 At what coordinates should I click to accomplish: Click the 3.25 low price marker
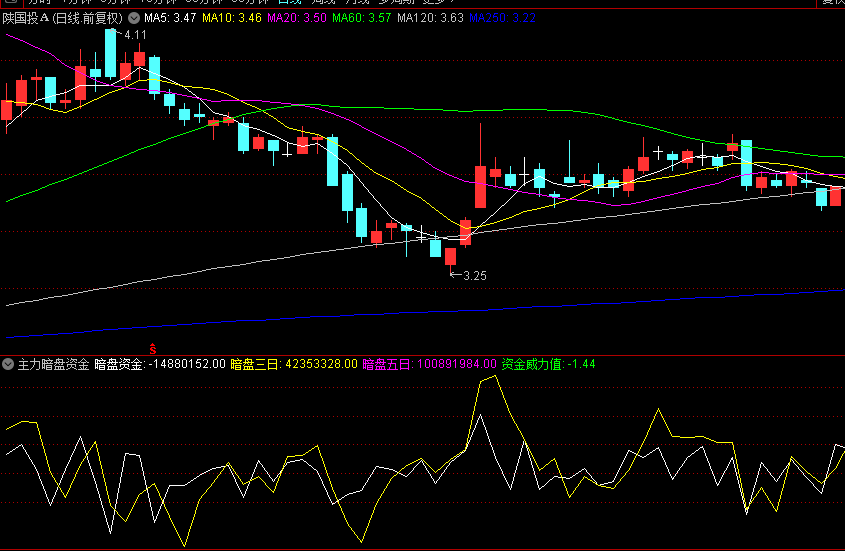pos(474,276)
